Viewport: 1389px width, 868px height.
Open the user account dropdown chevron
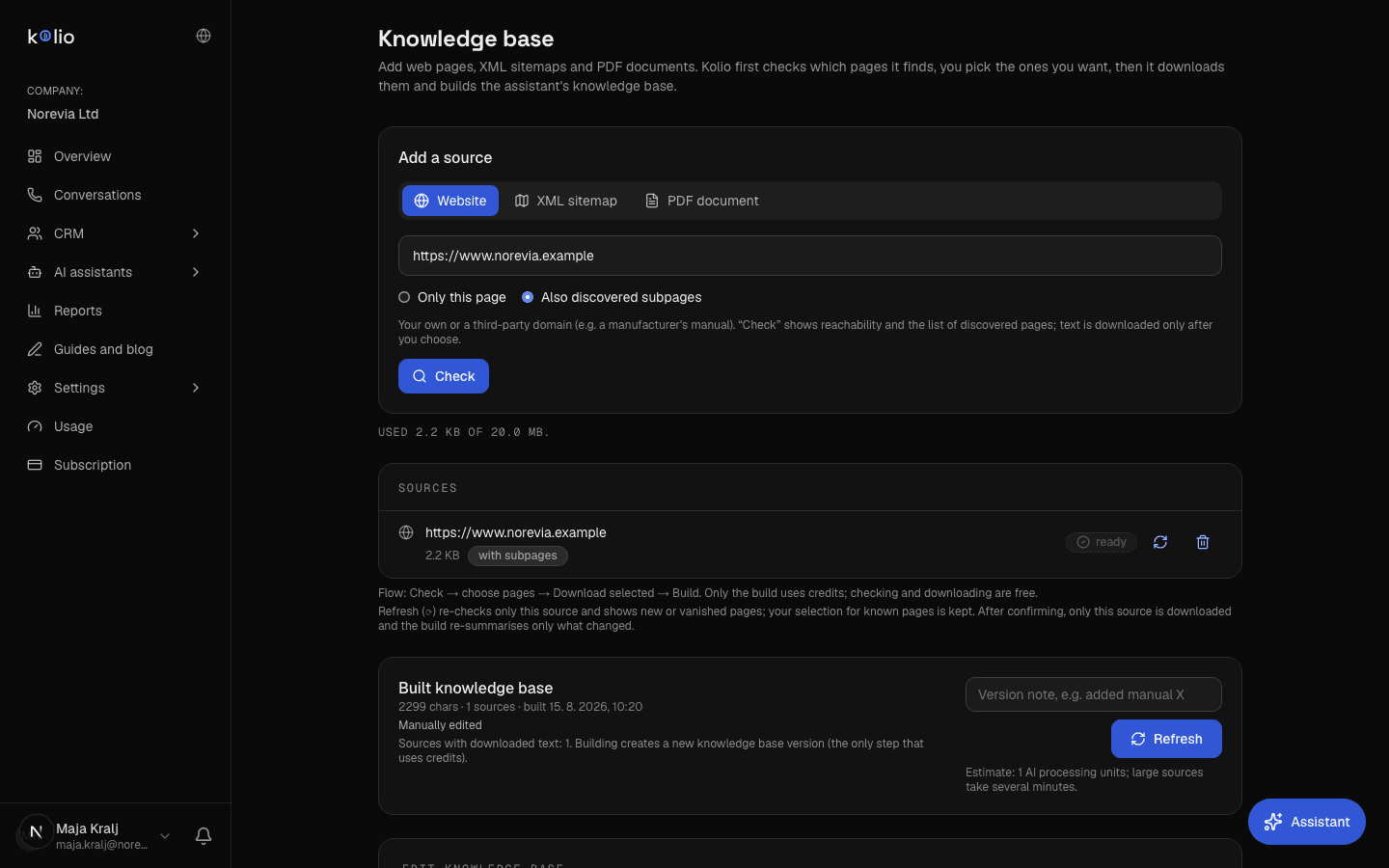point(165,836)
